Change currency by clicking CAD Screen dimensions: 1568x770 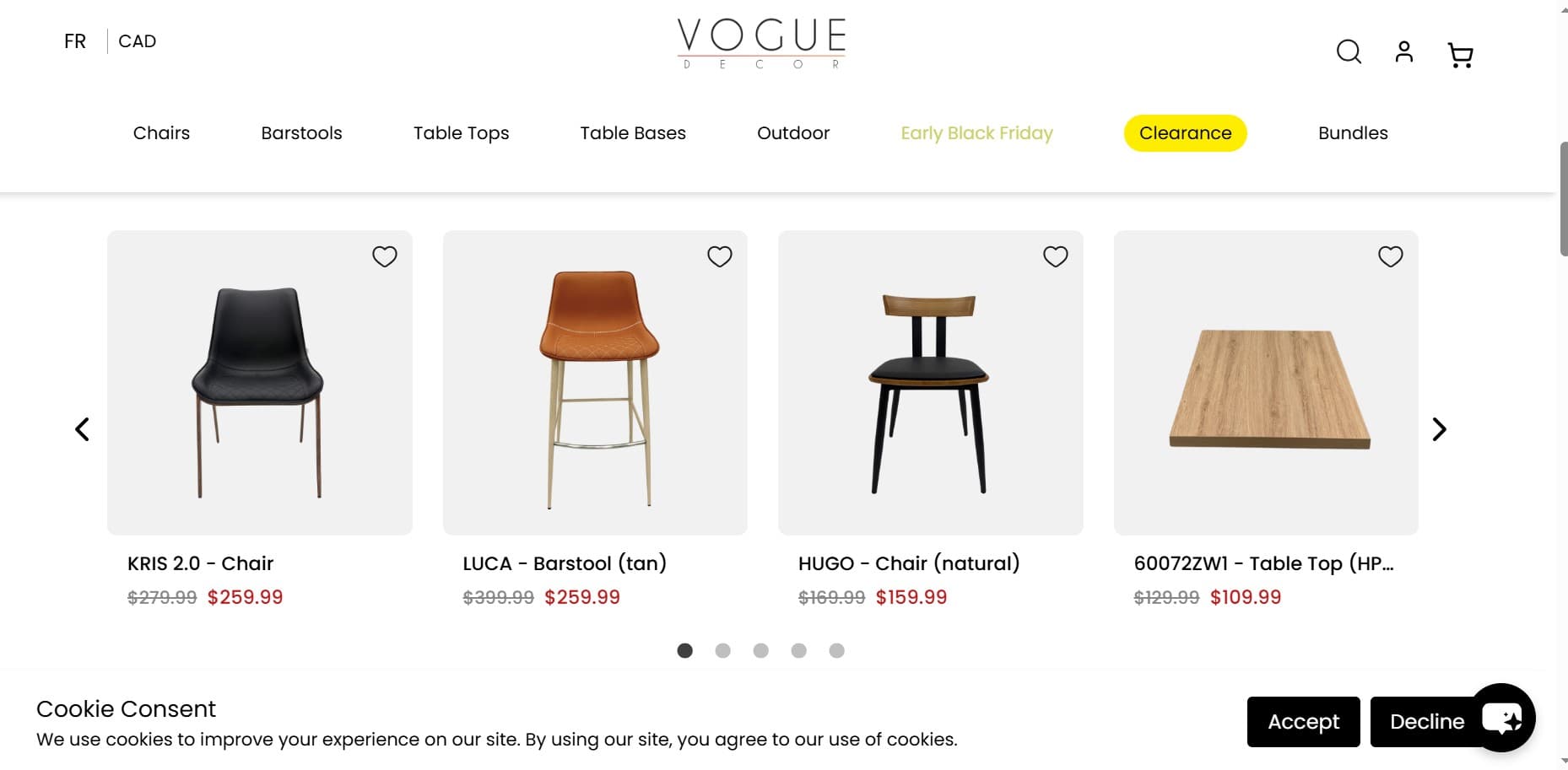[138, 40]
